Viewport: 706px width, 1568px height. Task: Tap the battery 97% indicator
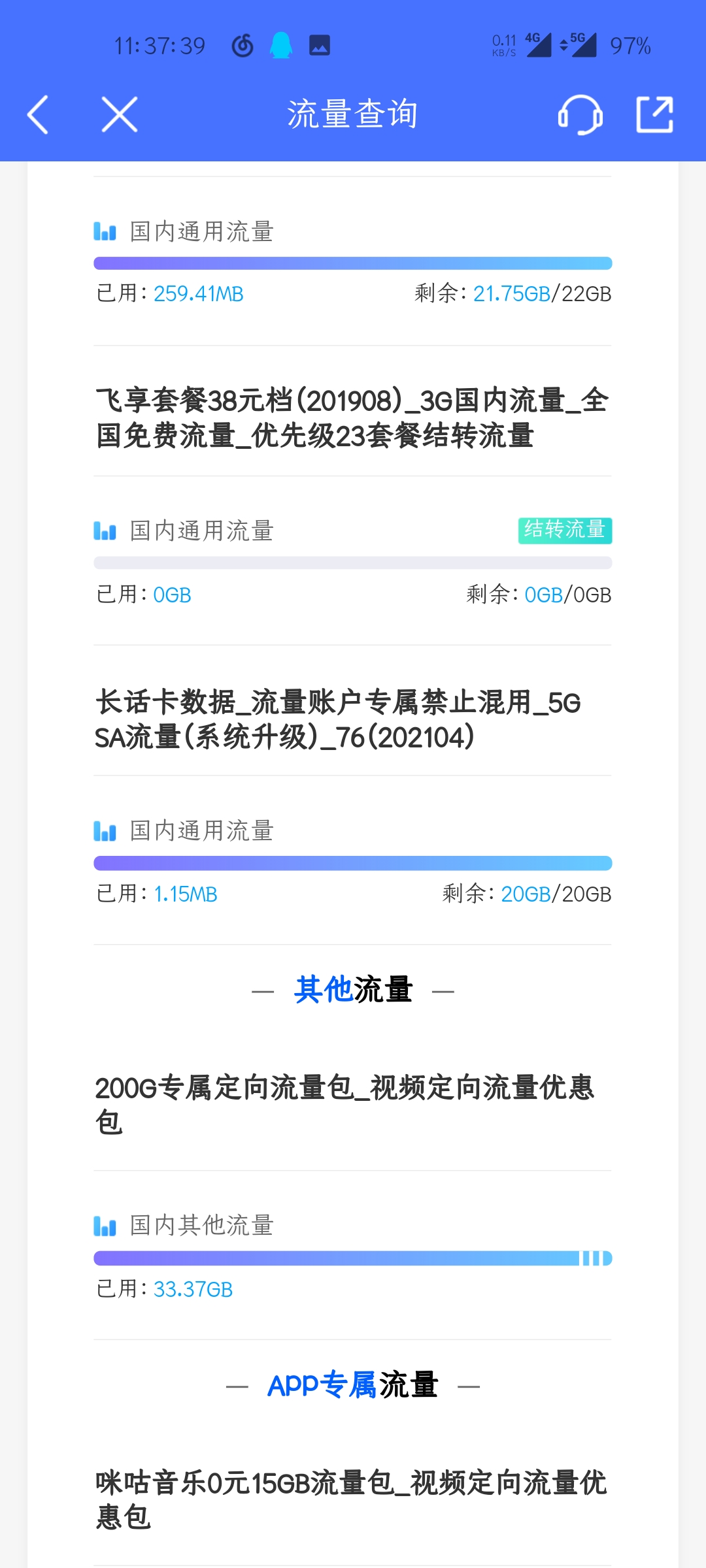[x=630, y=46]
